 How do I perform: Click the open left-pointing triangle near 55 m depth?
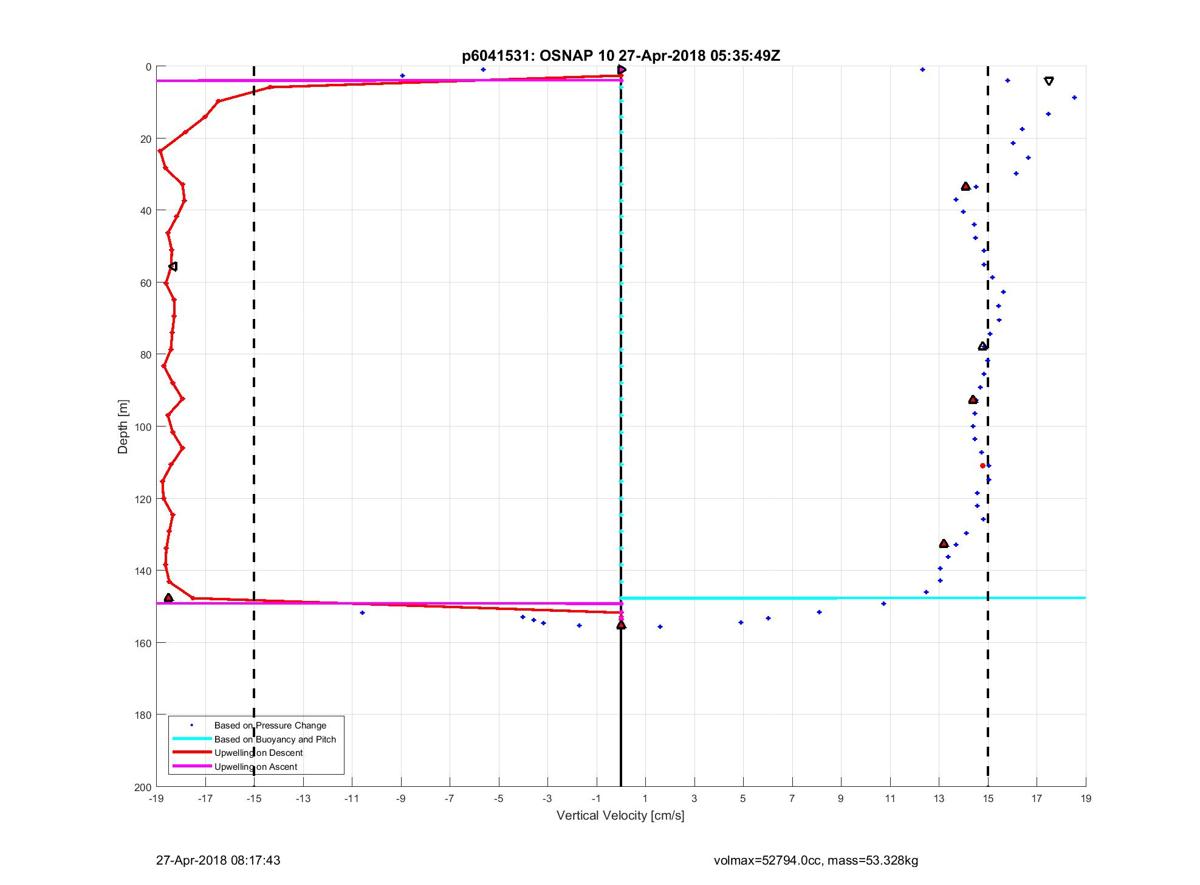[x=173, y=266]
